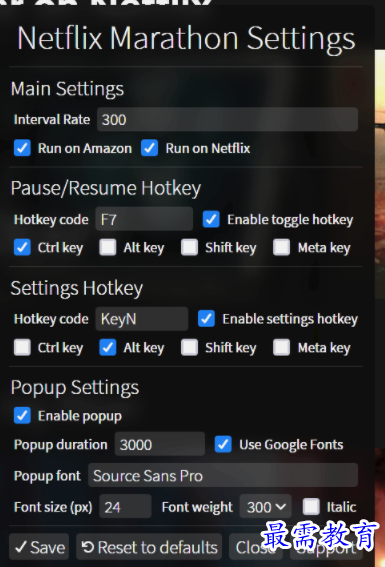The image size is (385, 567).
Task: Uncheck Alt key under Settings Hotkey
Action: tap(108, 348)
